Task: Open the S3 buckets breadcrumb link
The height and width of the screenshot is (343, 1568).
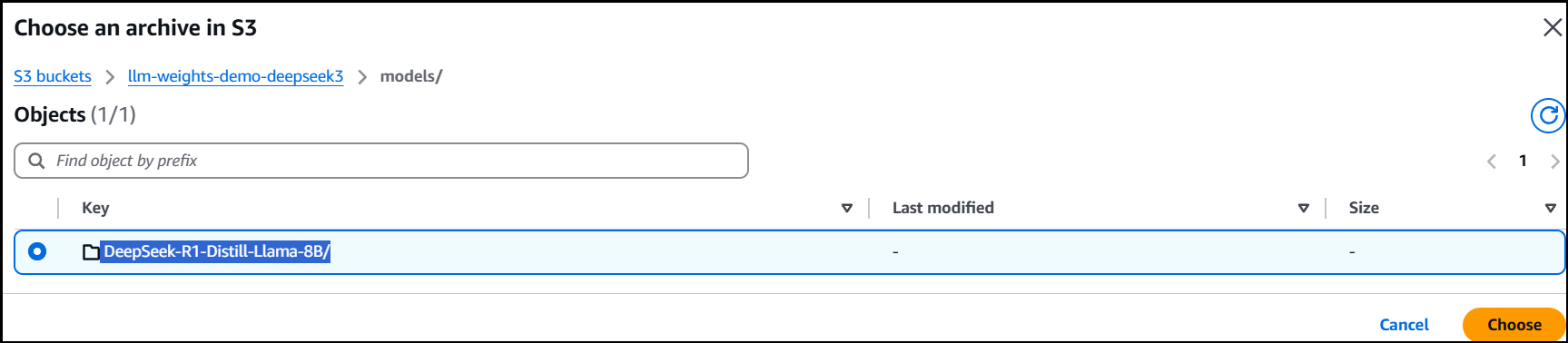Action: tap(53, 76)
